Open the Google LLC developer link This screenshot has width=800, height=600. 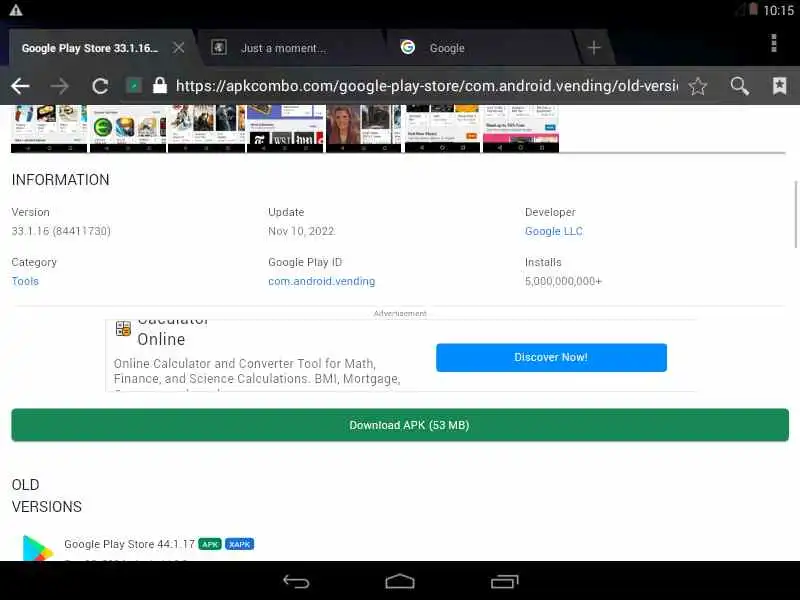click(554, 231)
